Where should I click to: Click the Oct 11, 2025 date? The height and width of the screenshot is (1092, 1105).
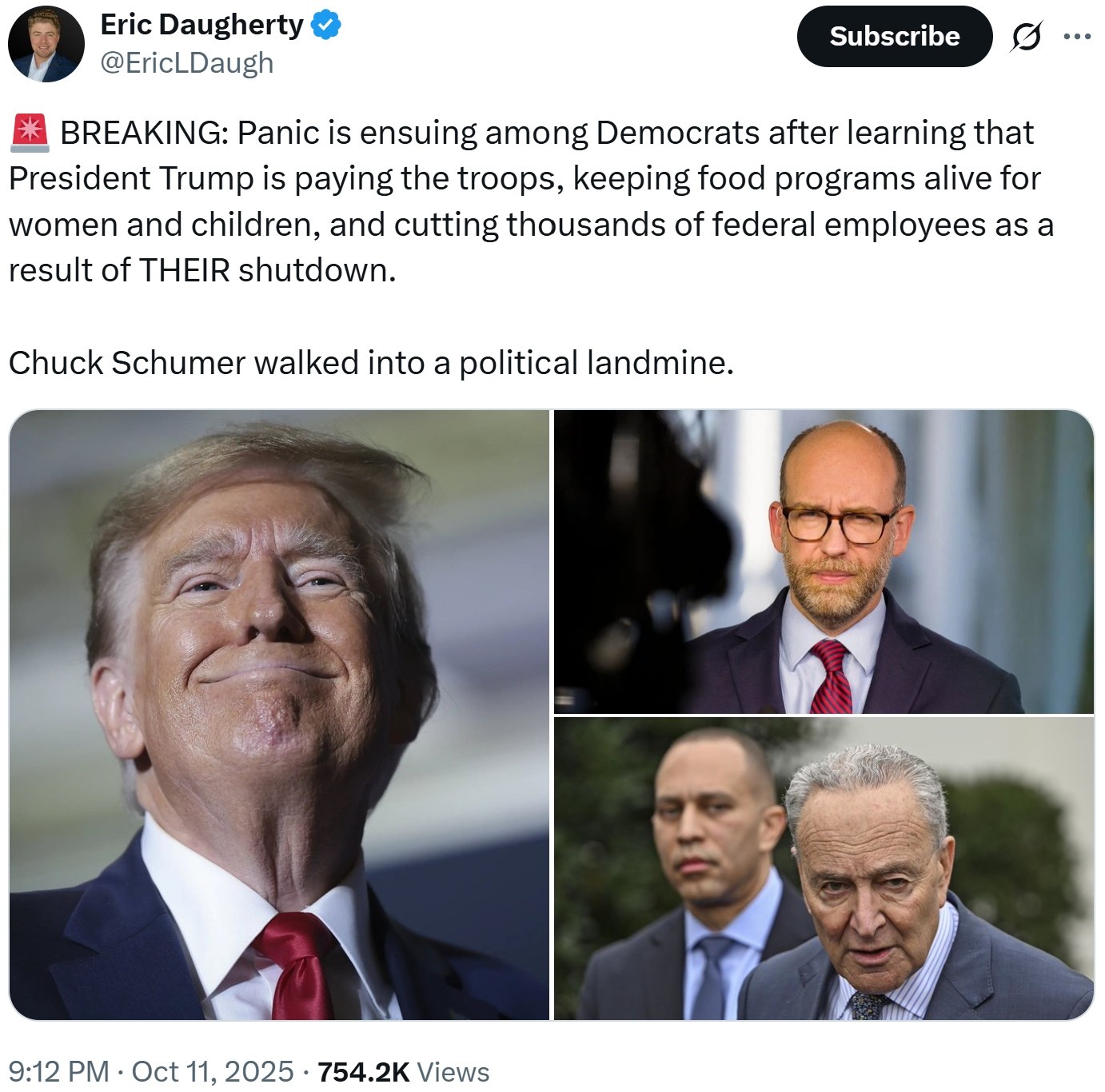pos(213,1071)
